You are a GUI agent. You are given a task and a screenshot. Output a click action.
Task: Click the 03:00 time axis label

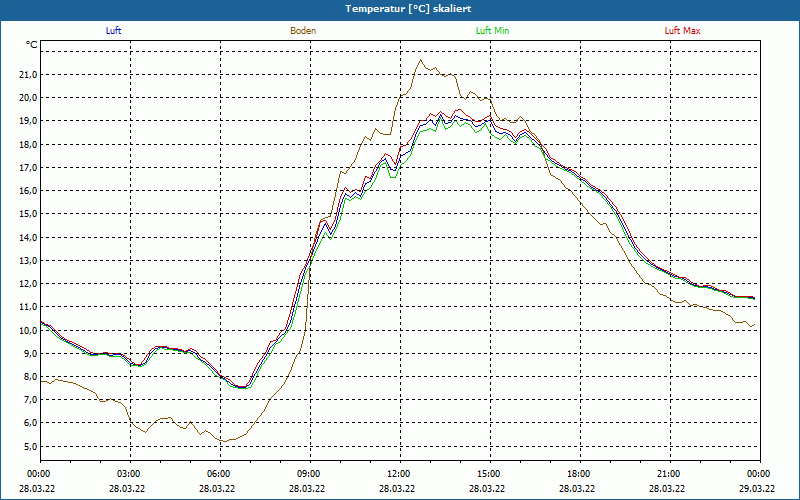pyautogui.click(x=131, y=474)
